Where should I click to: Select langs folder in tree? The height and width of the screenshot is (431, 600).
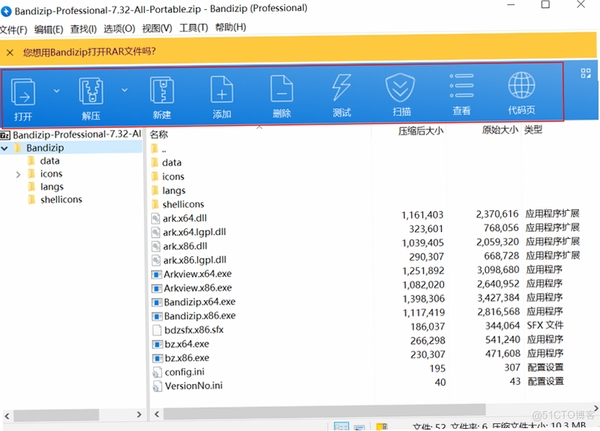click(x=52, y=187)
